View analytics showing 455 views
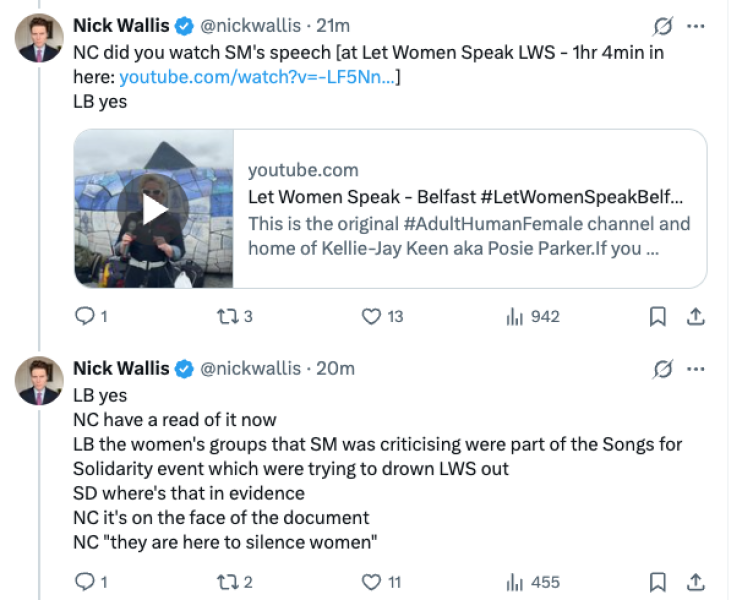 (515, 582)
